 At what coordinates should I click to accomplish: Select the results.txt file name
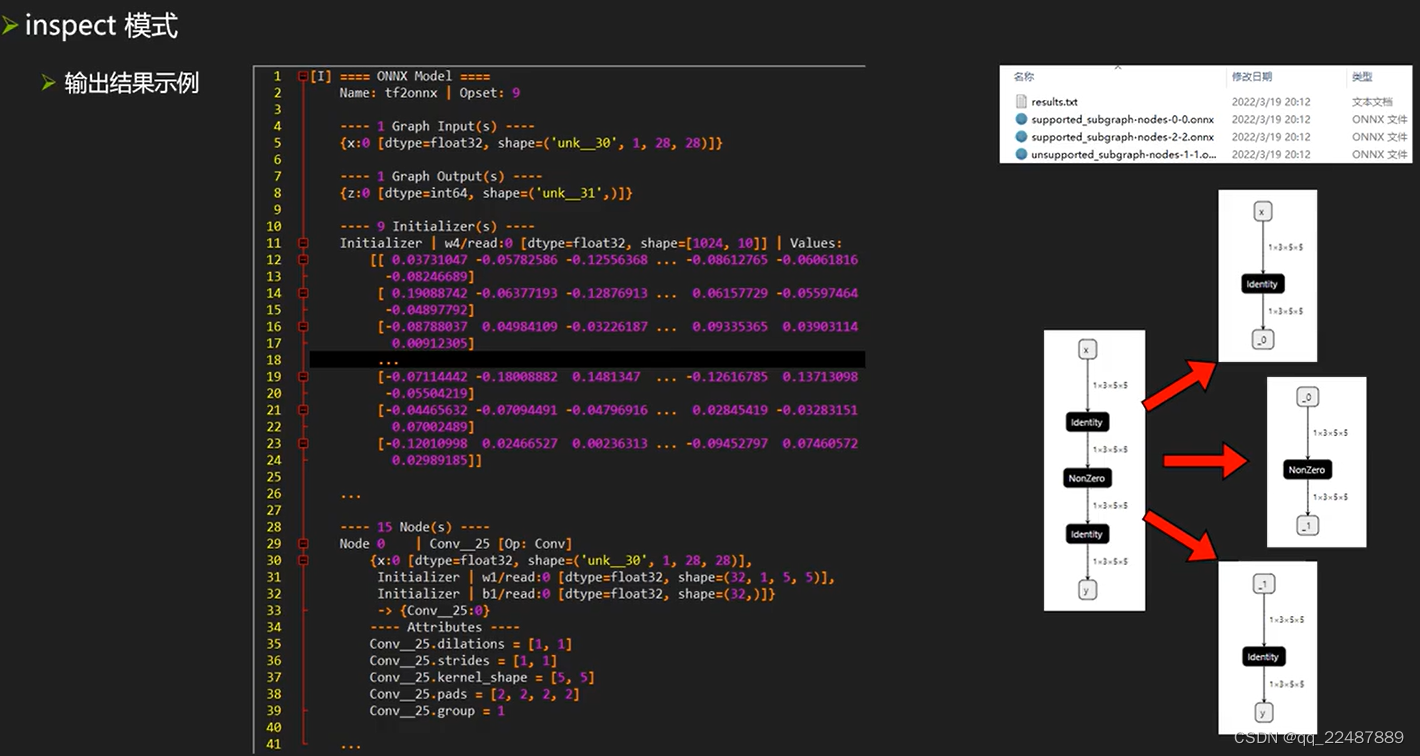coord(1054,102)
